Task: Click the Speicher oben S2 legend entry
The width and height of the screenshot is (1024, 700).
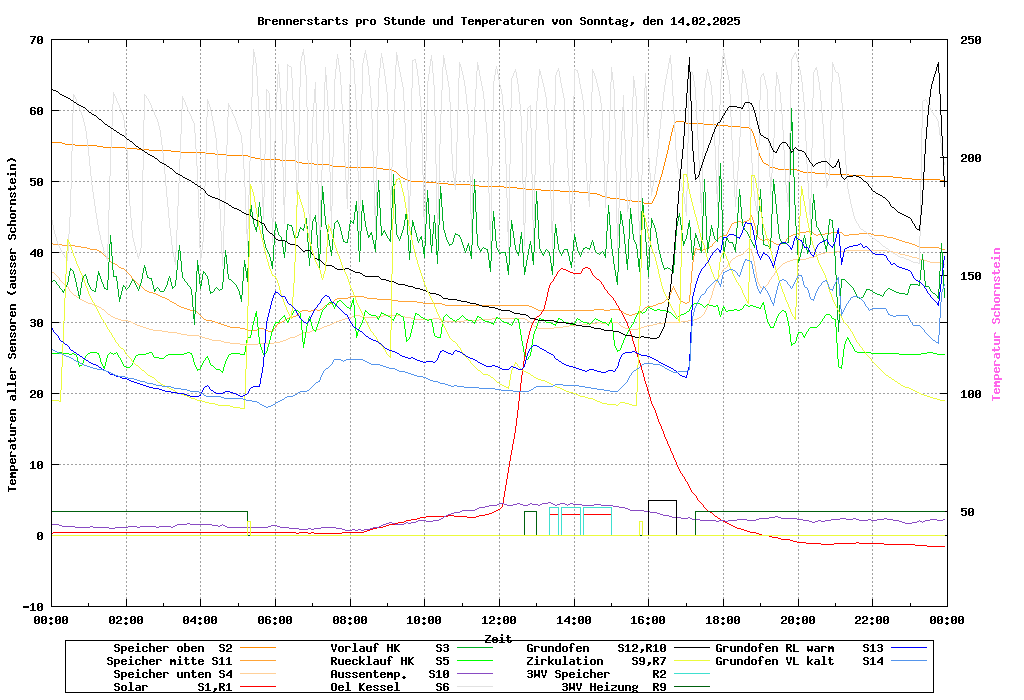Action: [x=172, y=648]
